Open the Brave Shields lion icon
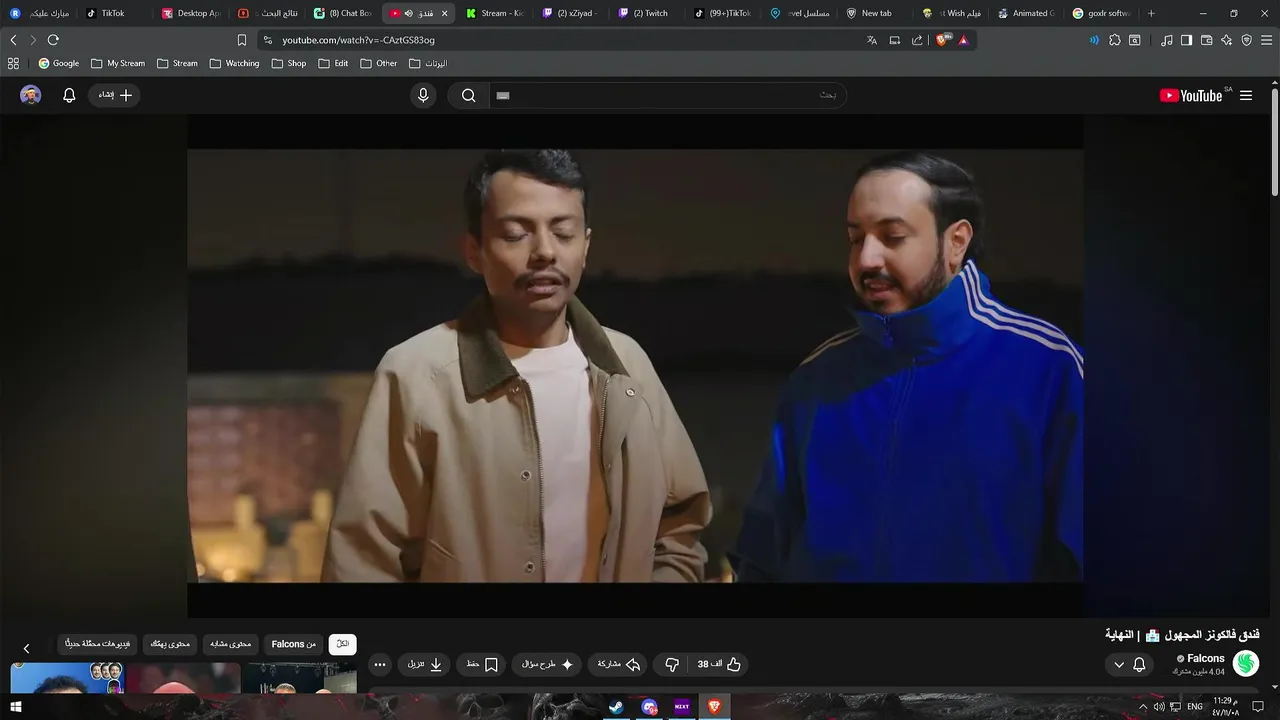Image resolution: width=1280 pixels, height=720 pixels. tap(942, 40)
